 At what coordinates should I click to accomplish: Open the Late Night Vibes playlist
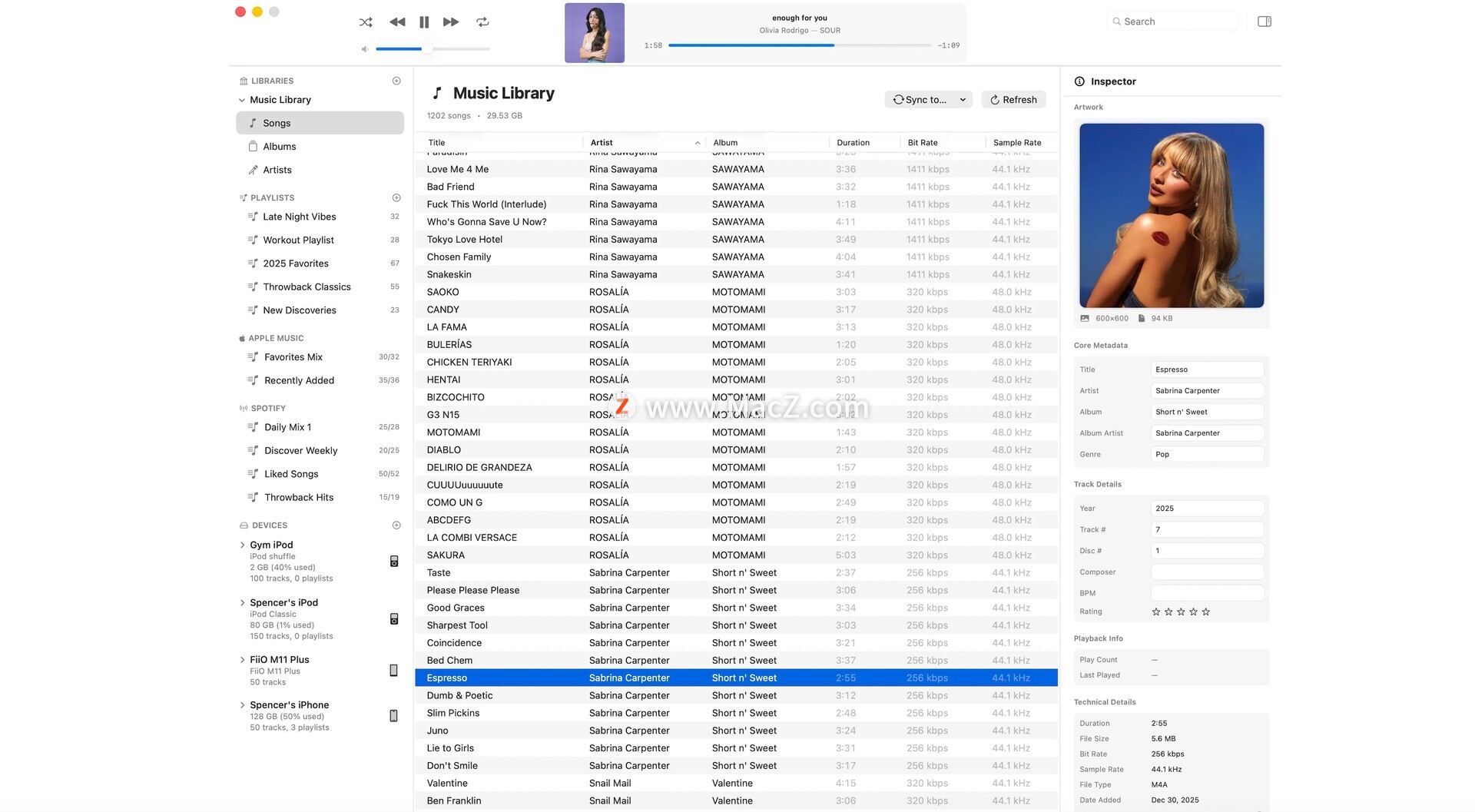pyautogui.click(x=320, y=217)
